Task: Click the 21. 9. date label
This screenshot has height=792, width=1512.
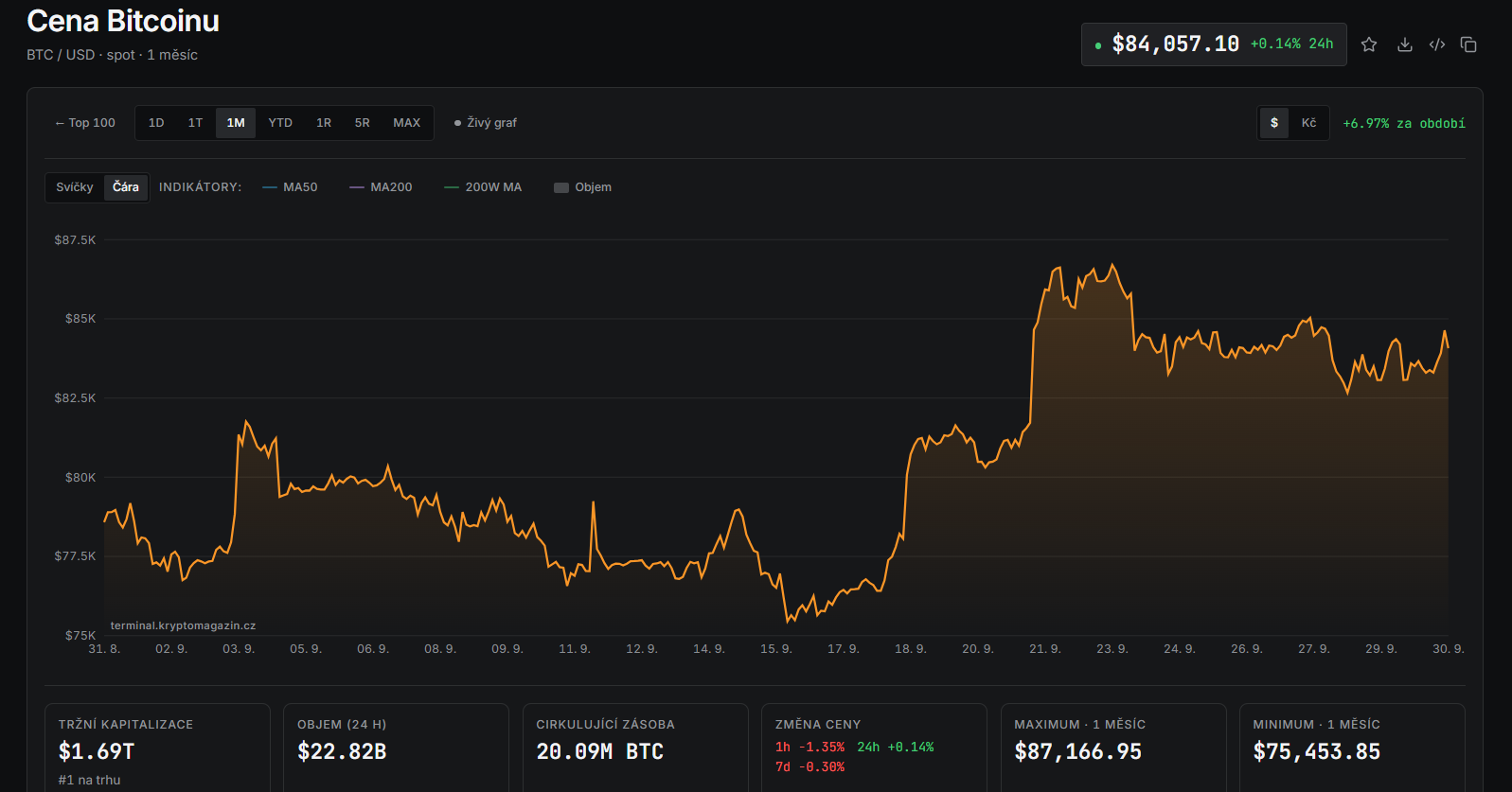Action: click(x=1045, y=649)
